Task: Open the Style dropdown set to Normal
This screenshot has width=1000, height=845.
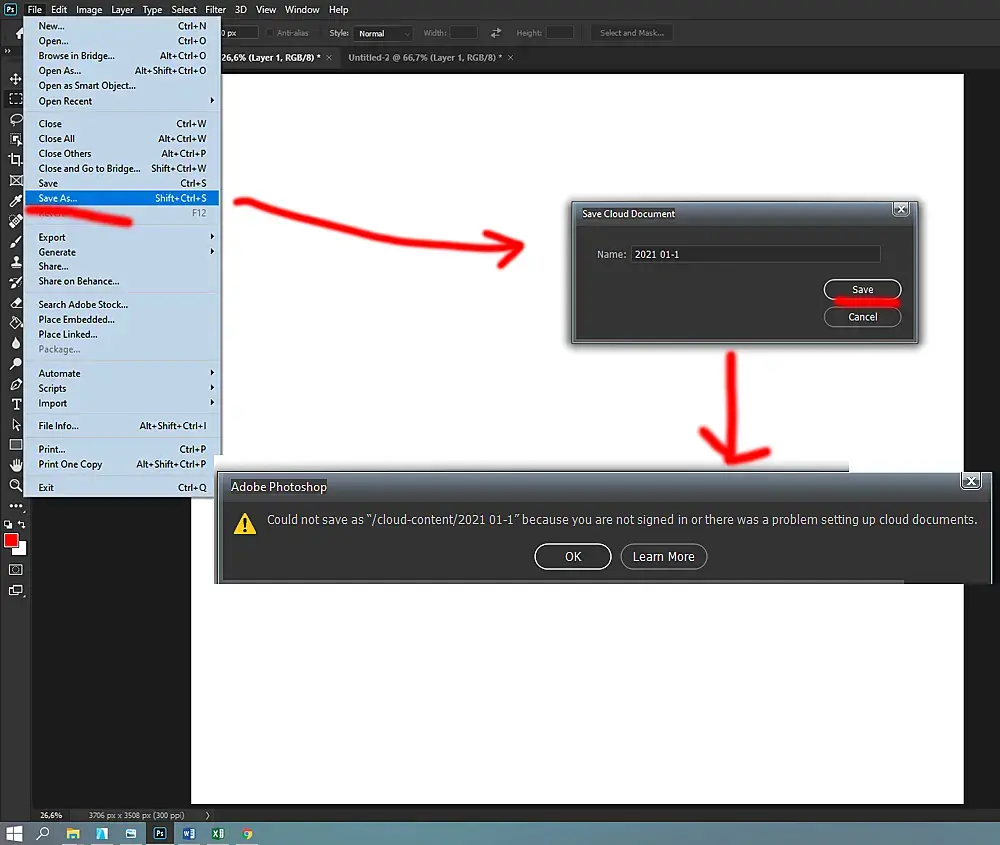Action: (x=383, y=33)
